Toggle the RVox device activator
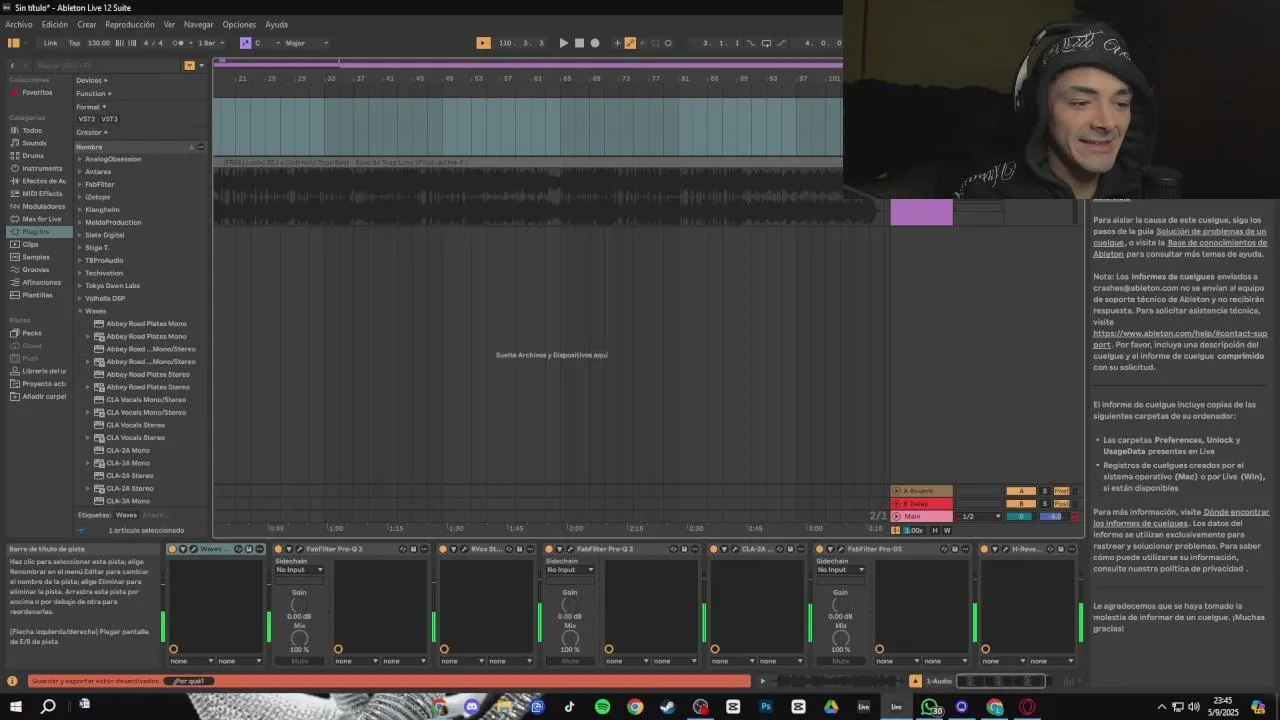This screenshot has height=720, width=1280. click(x=443, y=549)
